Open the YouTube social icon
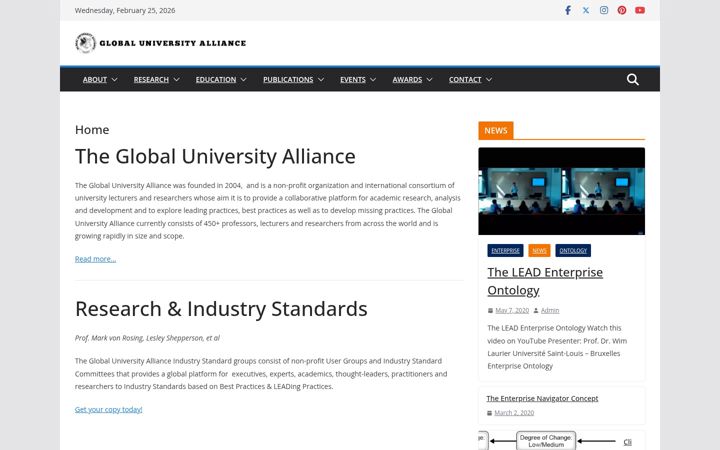 click(640, 10)
